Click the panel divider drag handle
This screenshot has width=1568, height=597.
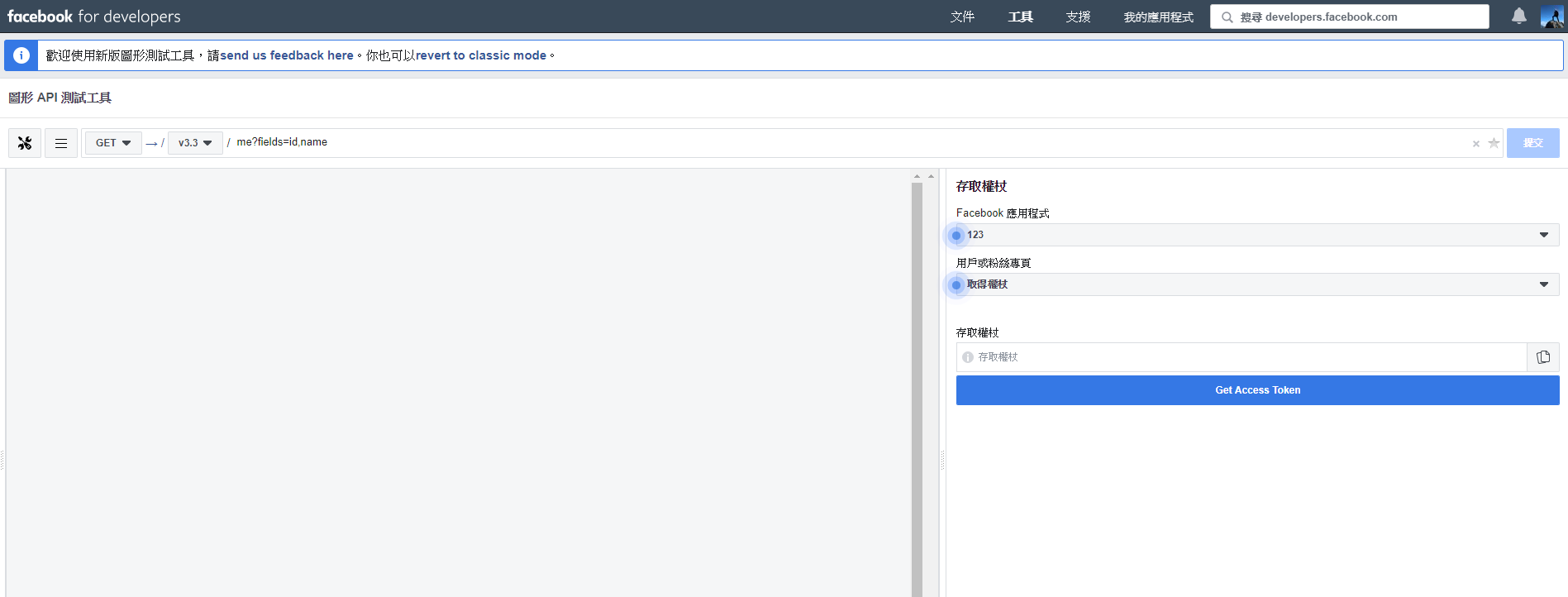pyautogui.click(x=942, y=461)
